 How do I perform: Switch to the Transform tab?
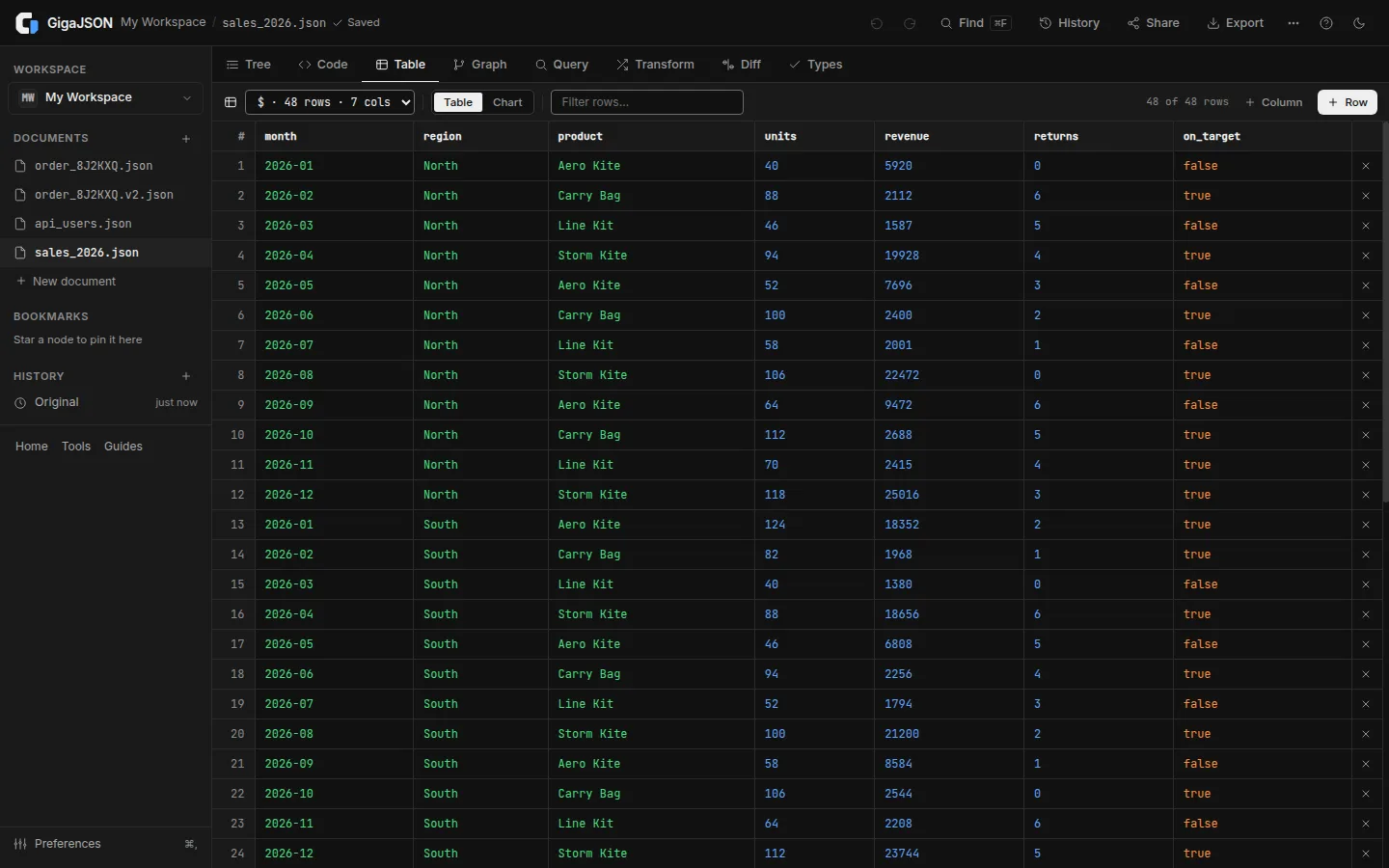pos(656,65)
